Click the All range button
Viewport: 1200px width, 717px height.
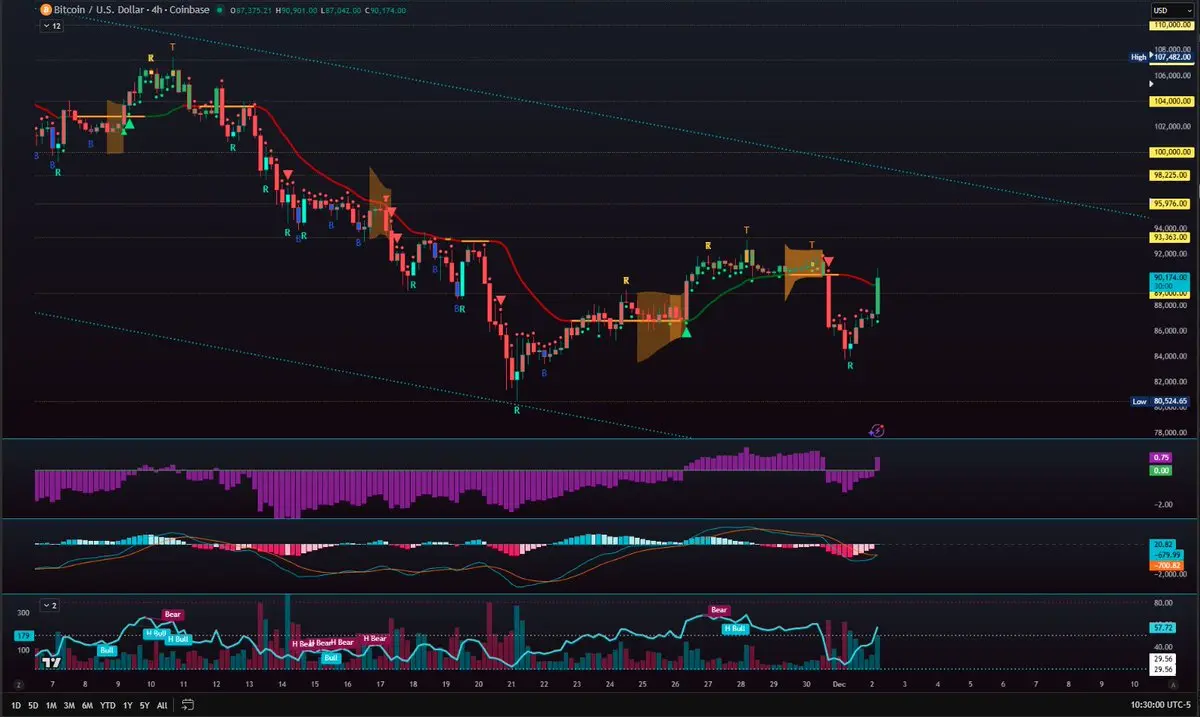[x=162, y=705]
